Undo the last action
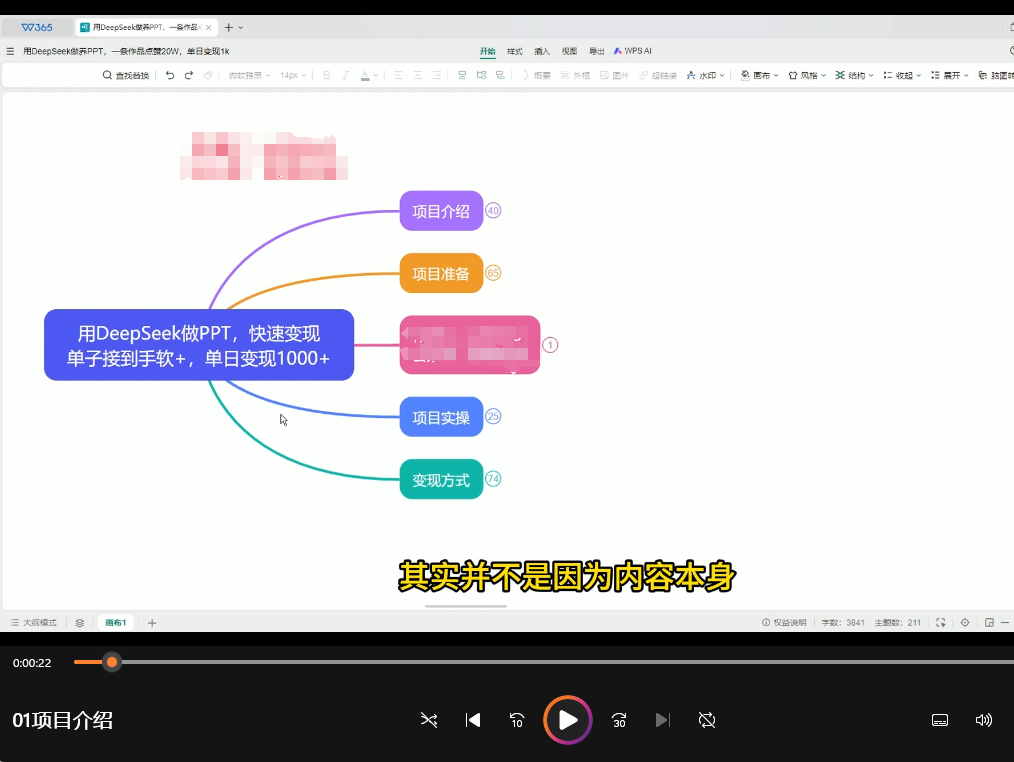The width and height of the screenshot is (1014, 762). click(x=170, y=75)
